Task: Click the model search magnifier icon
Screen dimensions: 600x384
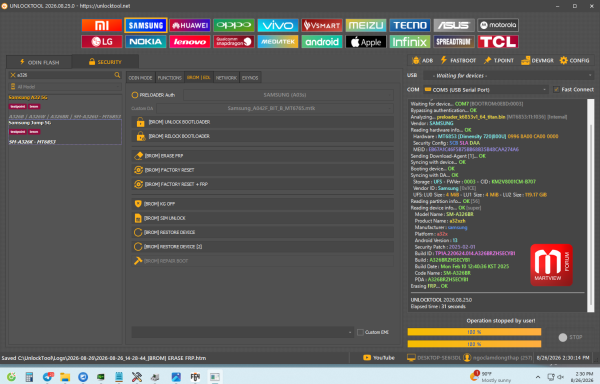Action: pos(117,75)
